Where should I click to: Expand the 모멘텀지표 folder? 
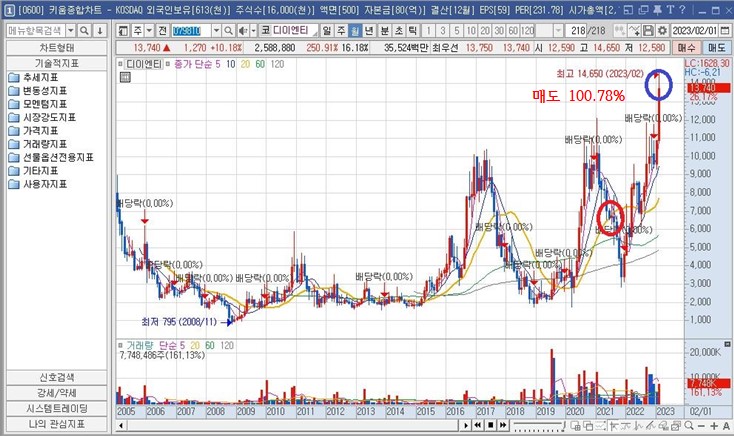point(37,103)
